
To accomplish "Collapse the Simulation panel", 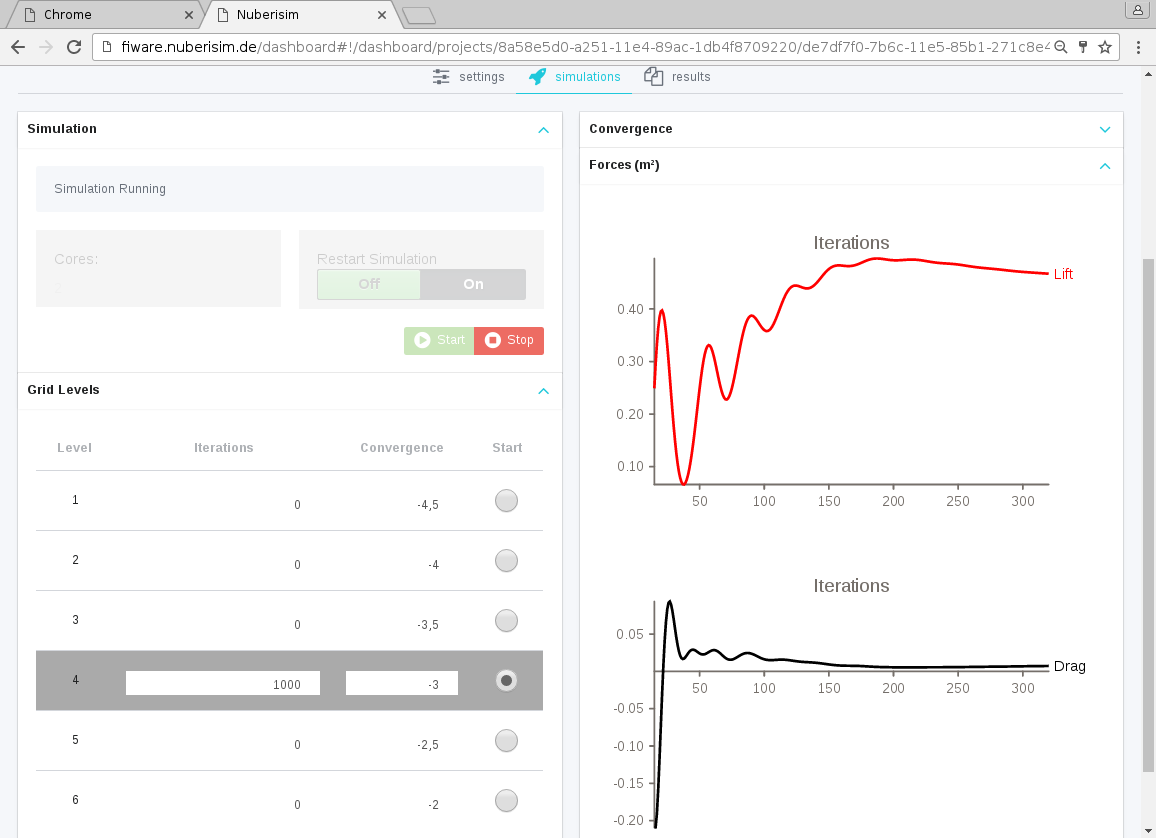I will coord(543,130).
